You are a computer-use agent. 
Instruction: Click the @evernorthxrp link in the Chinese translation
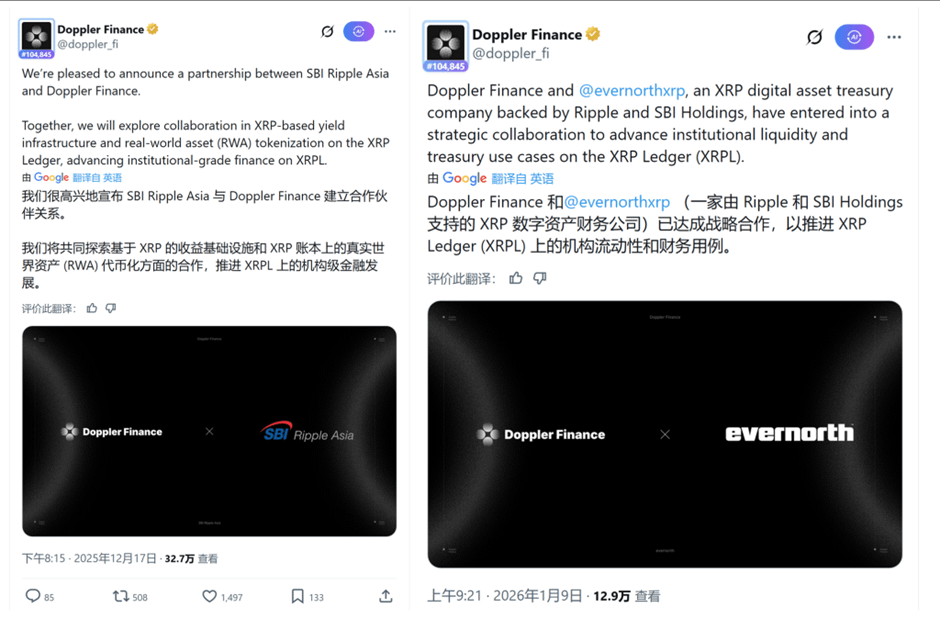pos(617,202)
